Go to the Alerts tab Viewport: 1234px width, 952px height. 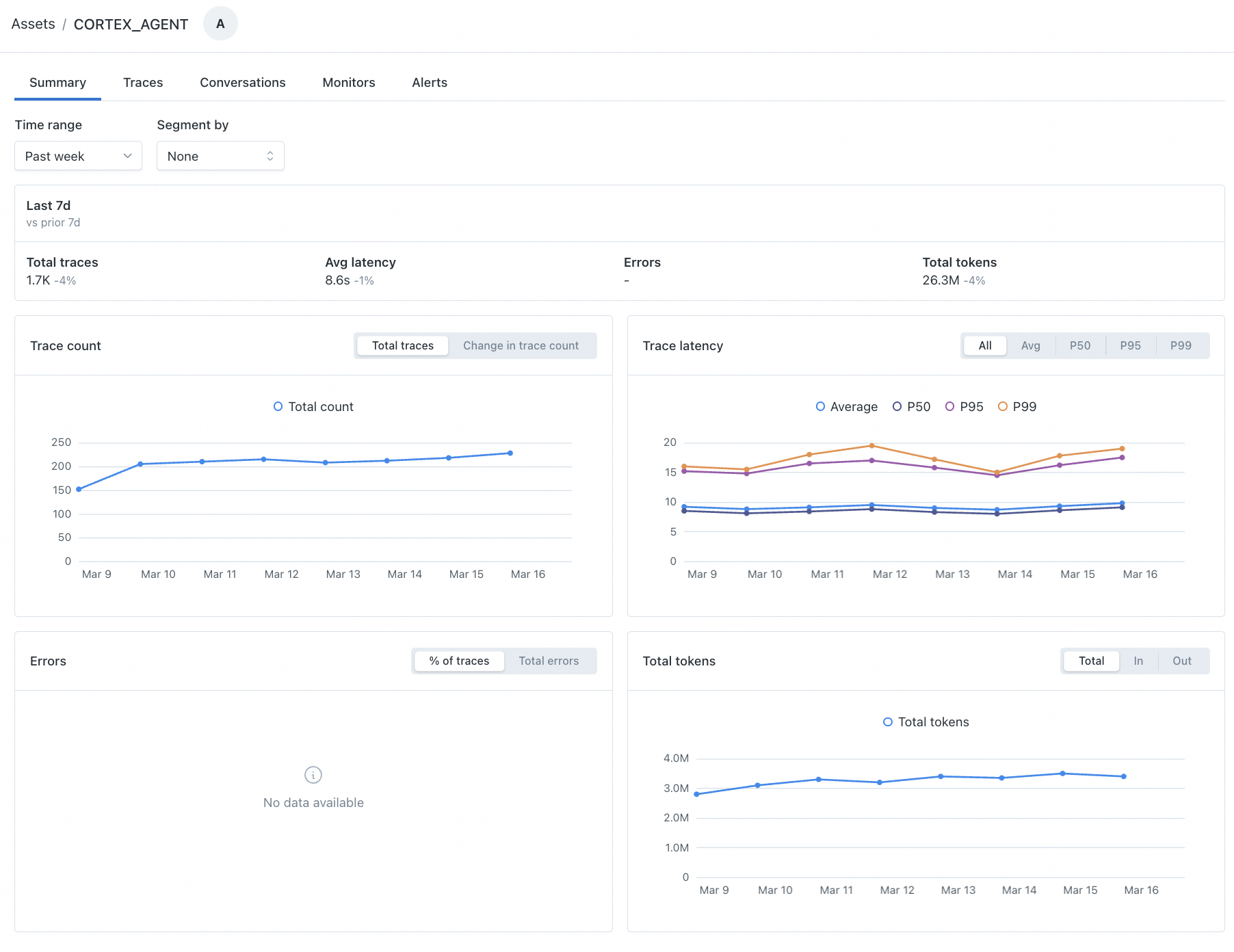click(430, 83)
